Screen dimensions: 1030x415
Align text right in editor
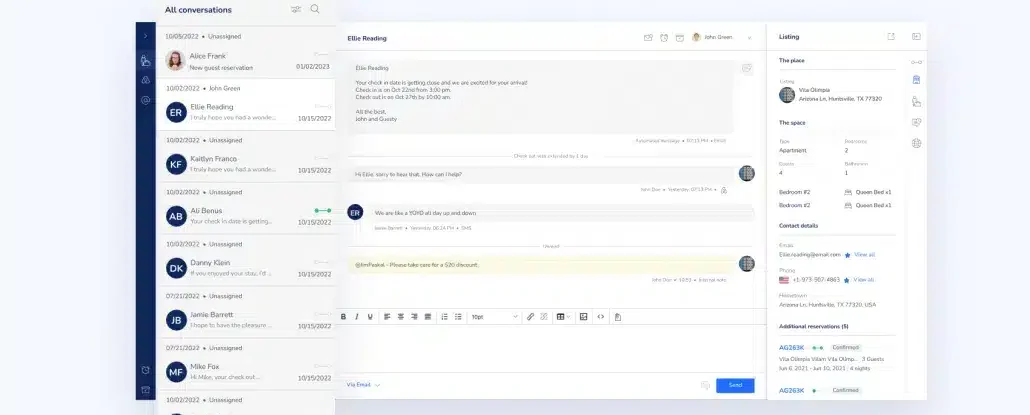pyautogui.click(x=414, y=317)
